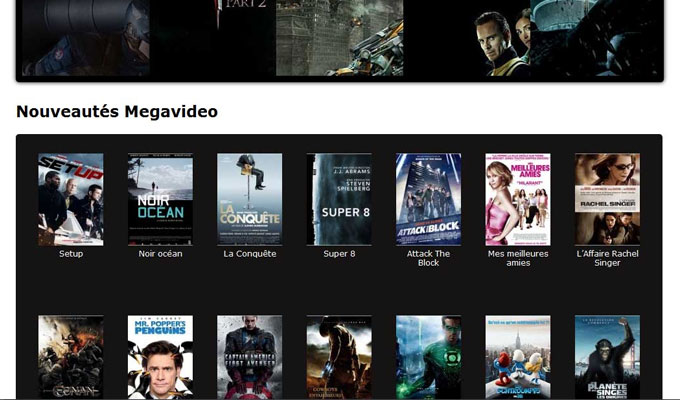
Task: Open the Mes meilleures amies title link
Action: 518,258
